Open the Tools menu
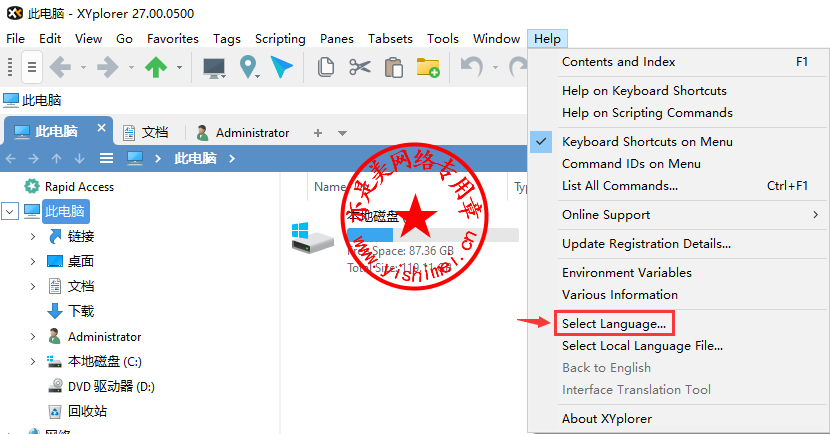The height and width of the screenshot is (434, 830). coord(443,39)
